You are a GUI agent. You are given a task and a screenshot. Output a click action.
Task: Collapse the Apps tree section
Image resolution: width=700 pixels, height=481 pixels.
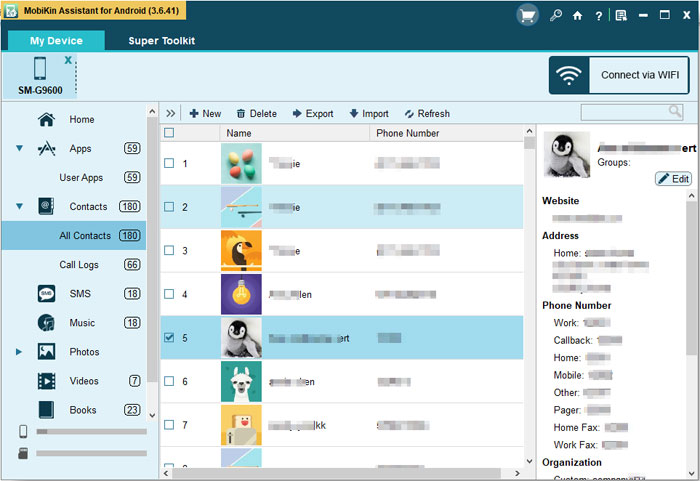(x=19, y=149)
